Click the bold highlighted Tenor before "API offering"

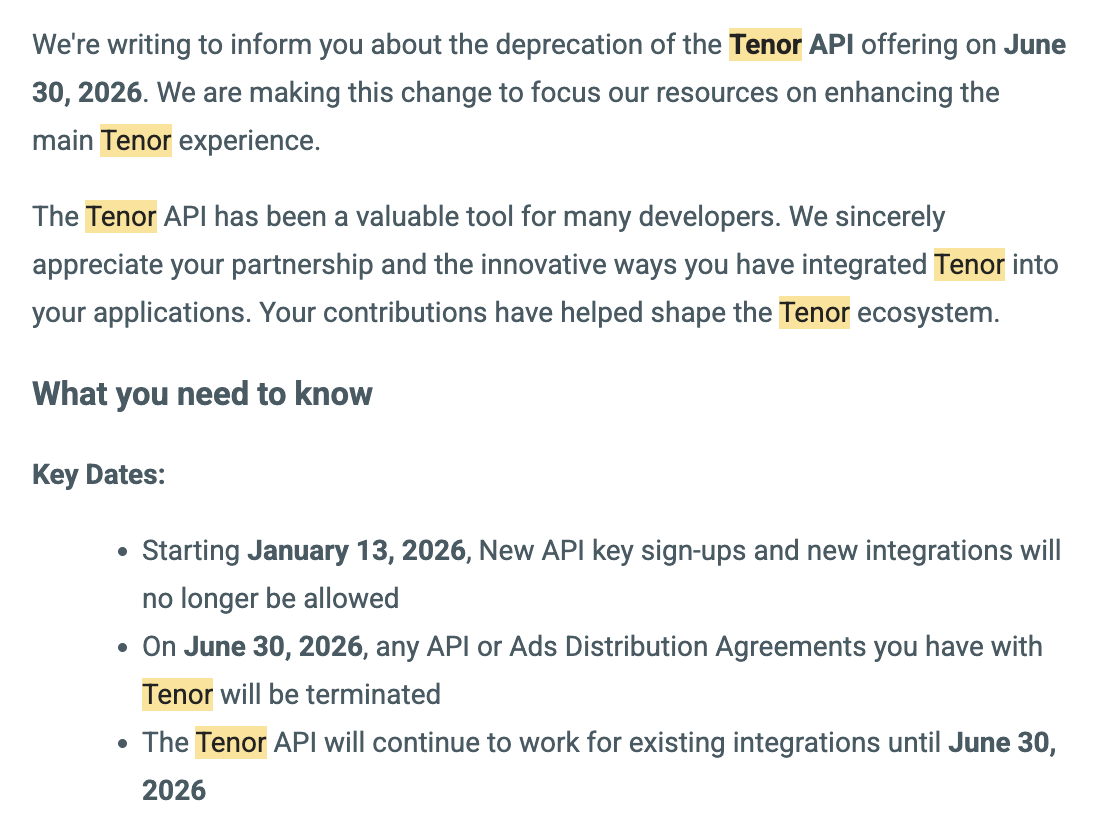click(765, 45)
